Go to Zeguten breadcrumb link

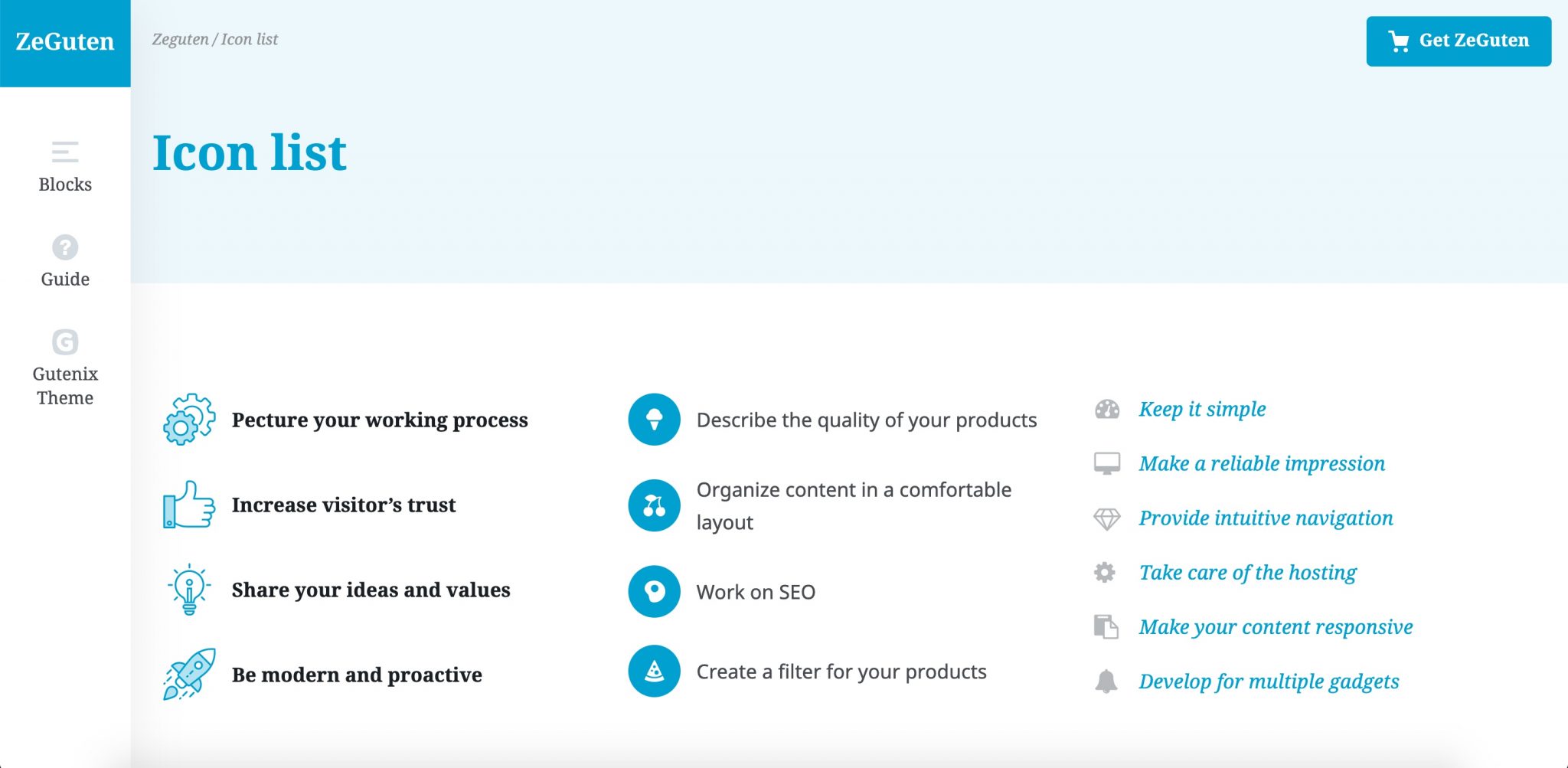tap(180, 39)
